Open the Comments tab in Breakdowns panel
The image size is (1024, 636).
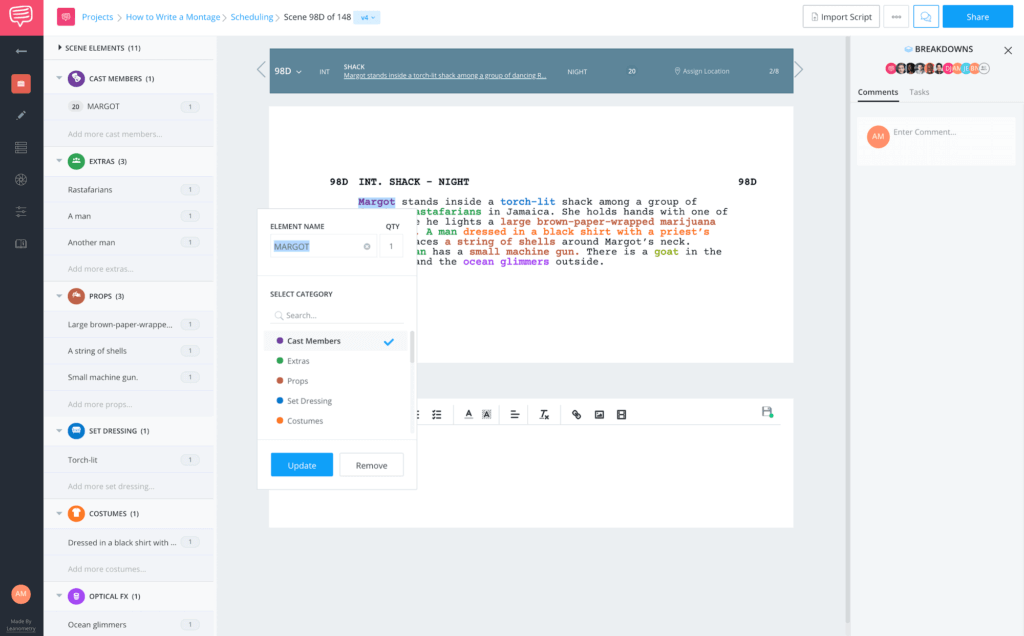click(x=877, y=92)
